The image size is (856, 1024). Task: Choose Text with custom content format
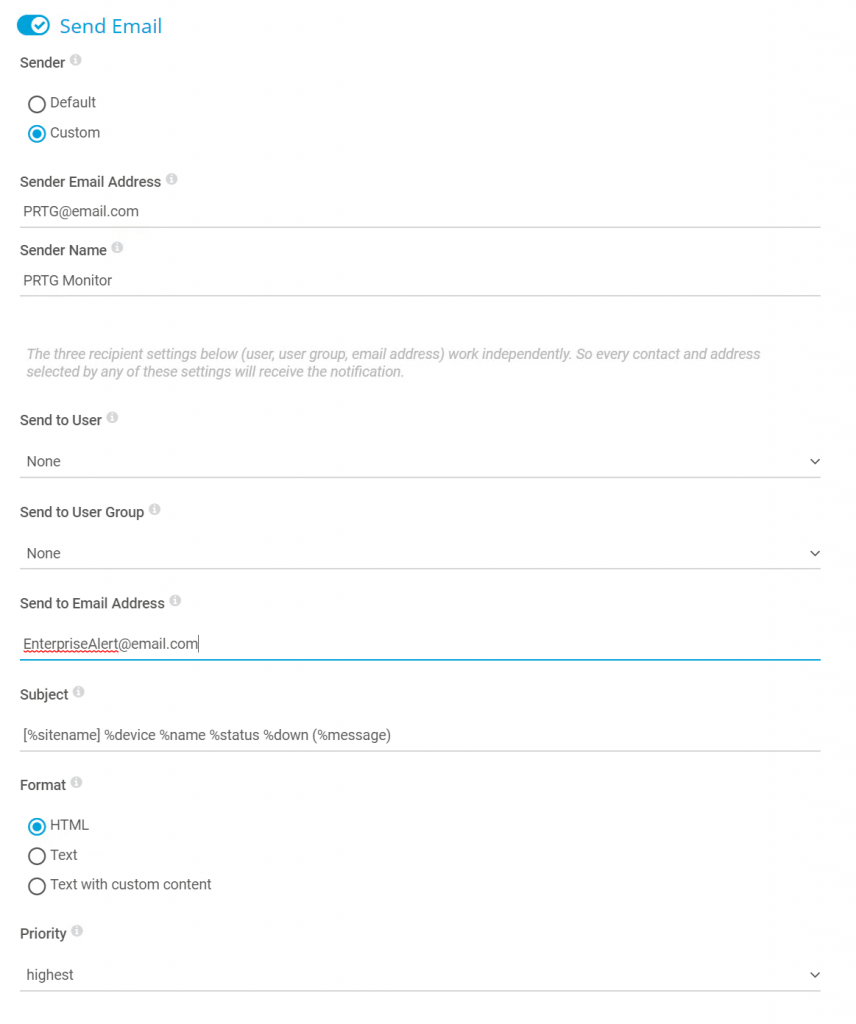click(x=37, y=886)
